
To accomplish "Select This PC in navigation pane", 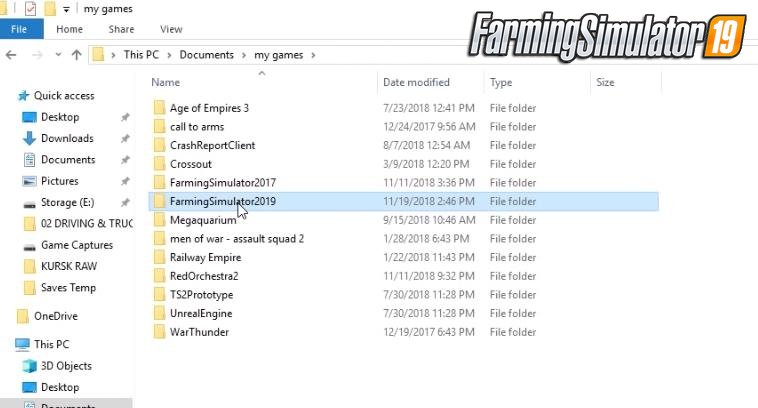I will 51,344.
